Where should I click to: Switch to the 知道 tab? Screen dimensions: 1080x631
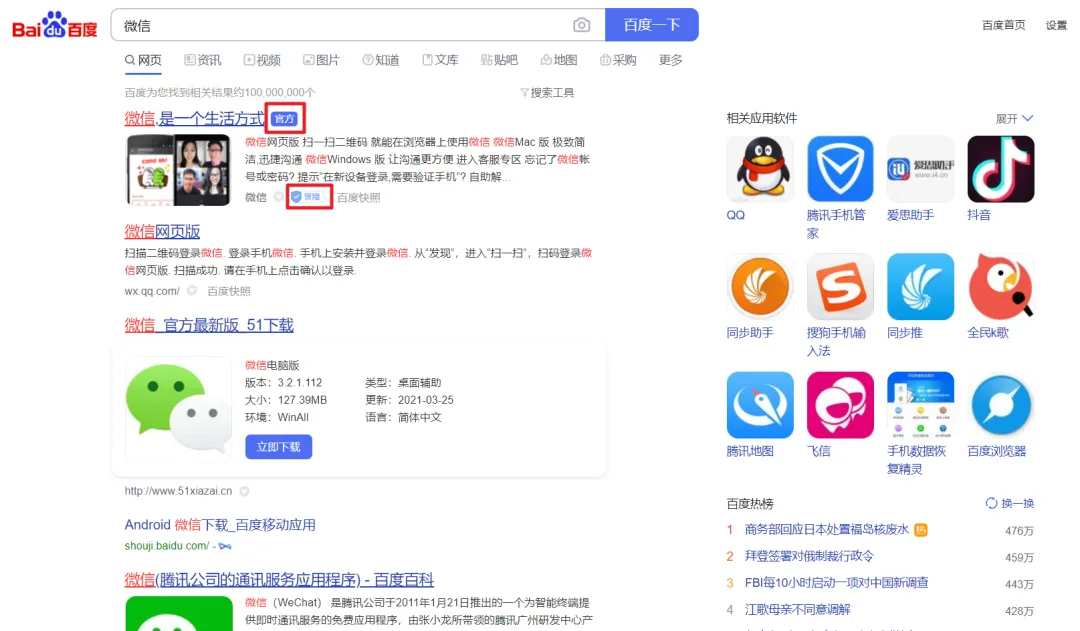point(381,60)
